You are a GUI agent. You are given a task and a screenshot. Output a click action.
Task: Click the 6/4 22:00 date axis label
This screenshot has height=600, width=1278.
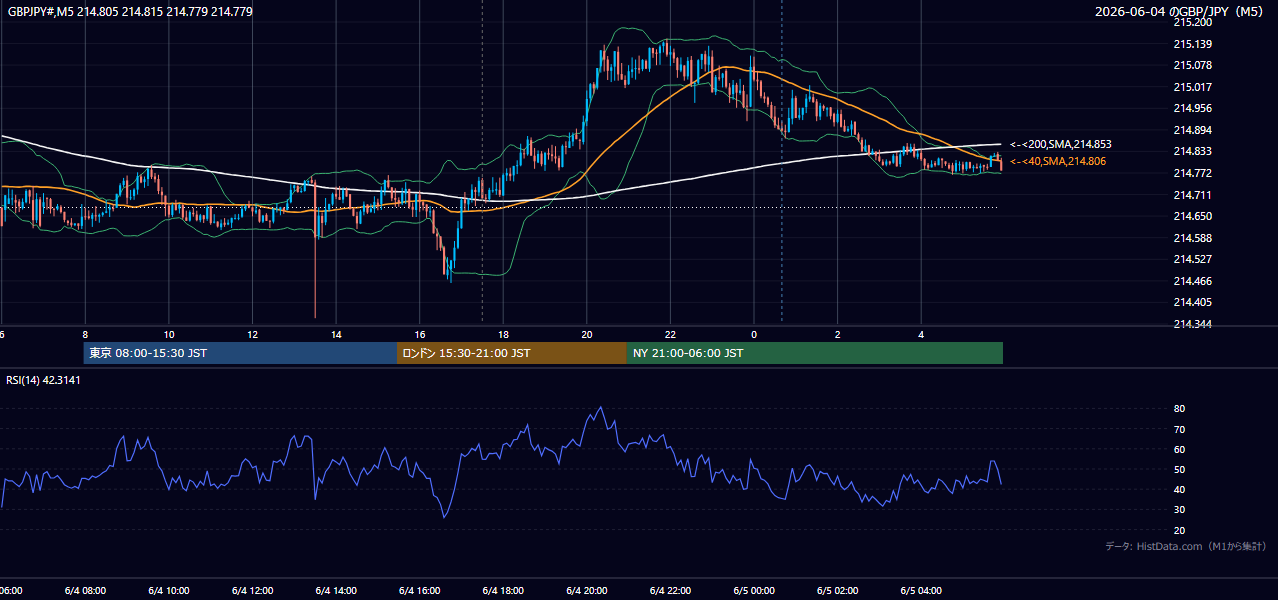tap(670, 590)
